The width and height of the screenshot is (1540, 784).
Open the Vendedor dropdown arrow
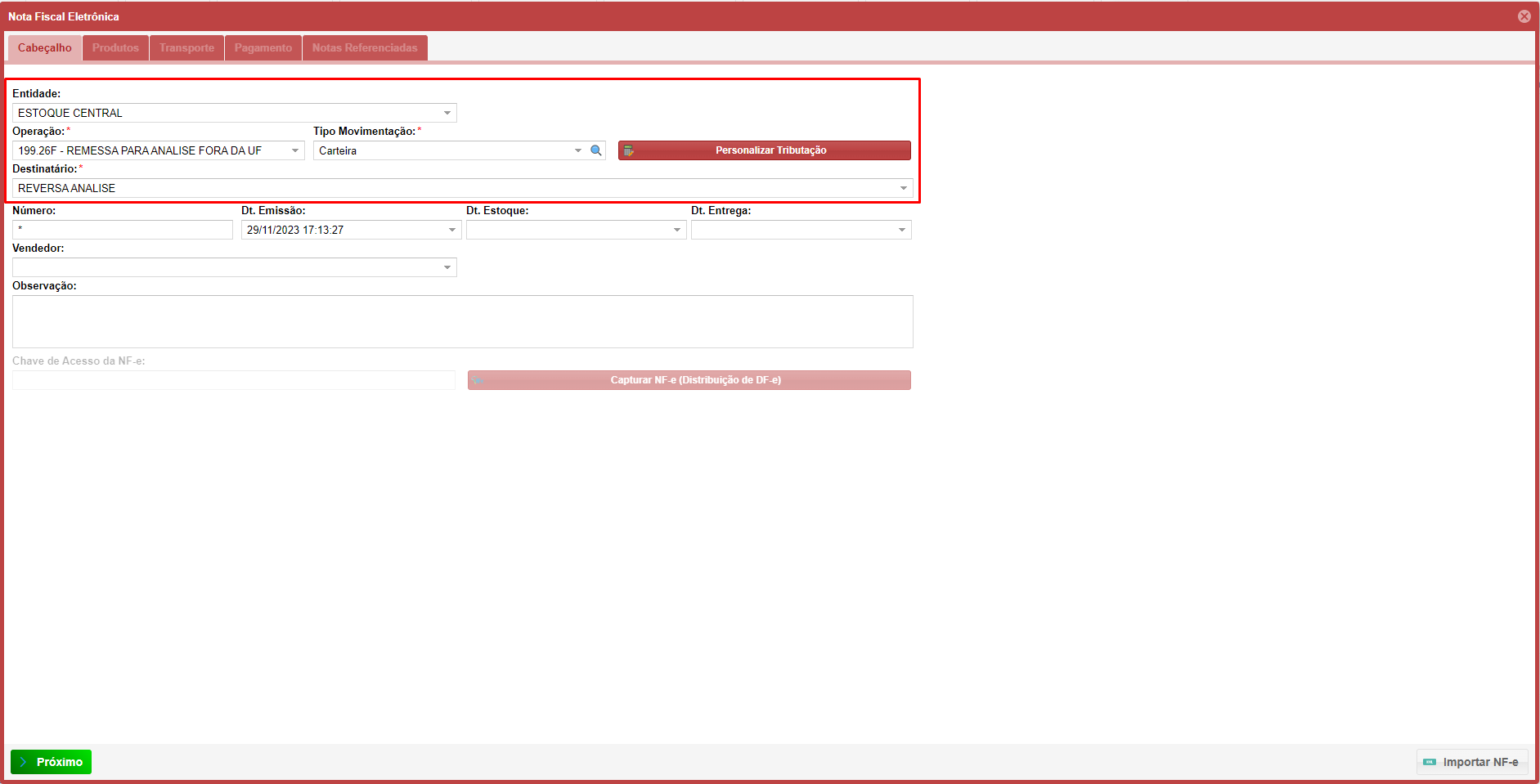447,267
